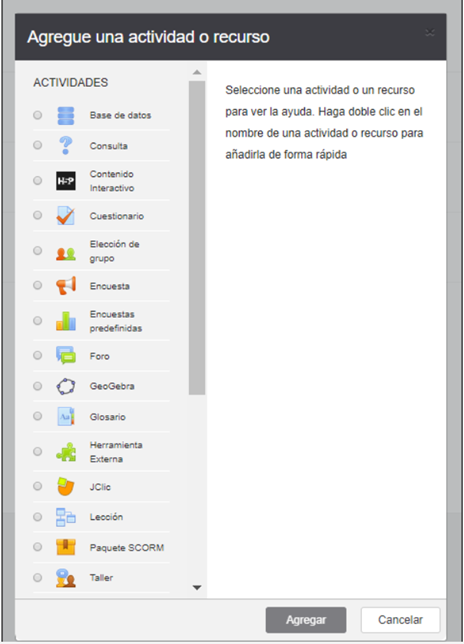Screen dimensions: 464x644
Task: Click the Elección de grupo label
Action: 115,251
